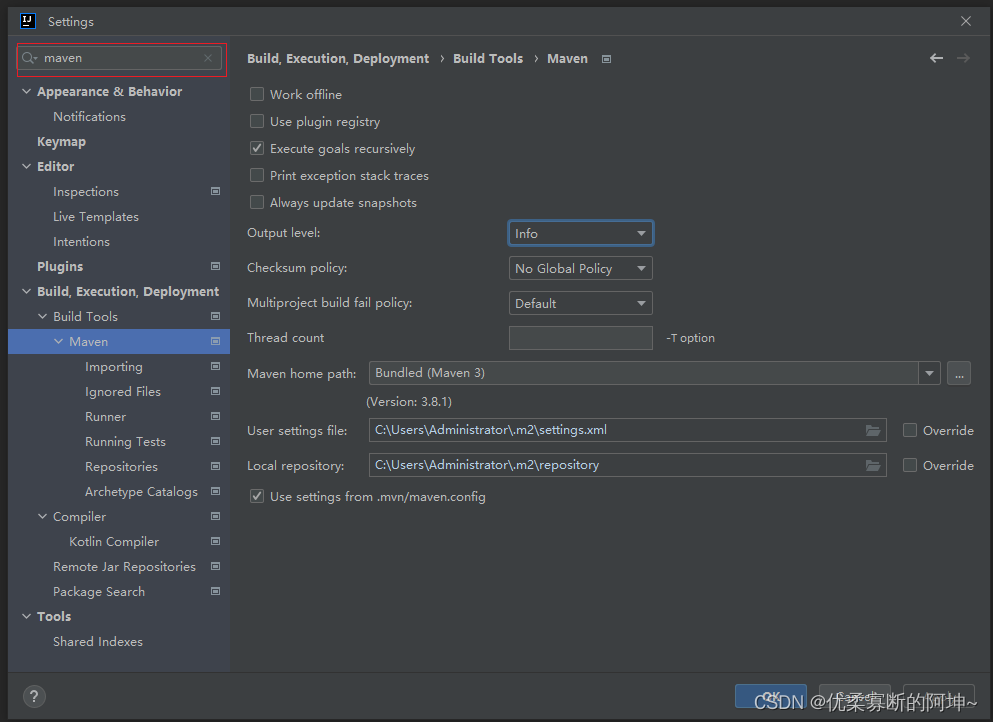
Task: Open help via question mark icon
Action: point(34,697)
